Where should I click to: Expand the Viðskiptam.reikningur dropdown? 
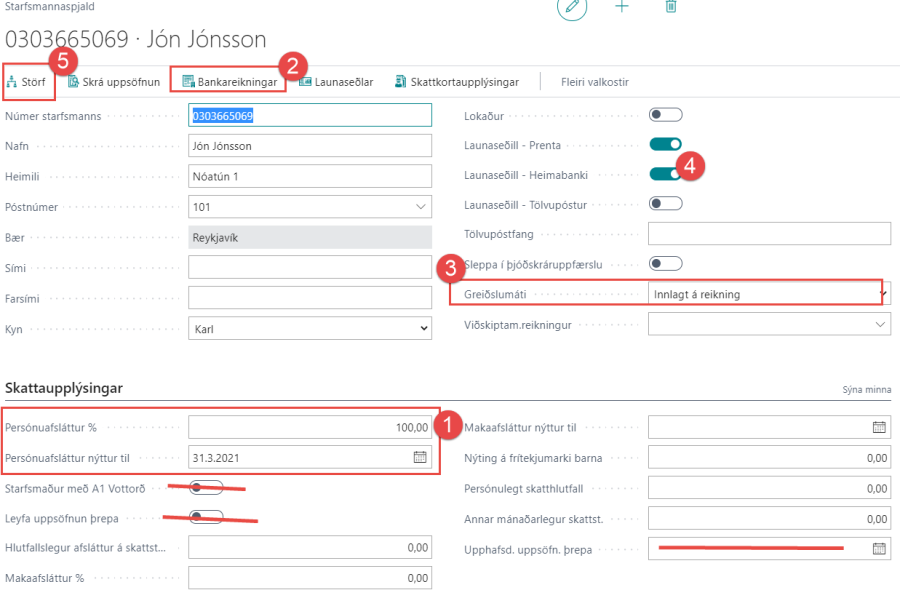tap(880, 324)
